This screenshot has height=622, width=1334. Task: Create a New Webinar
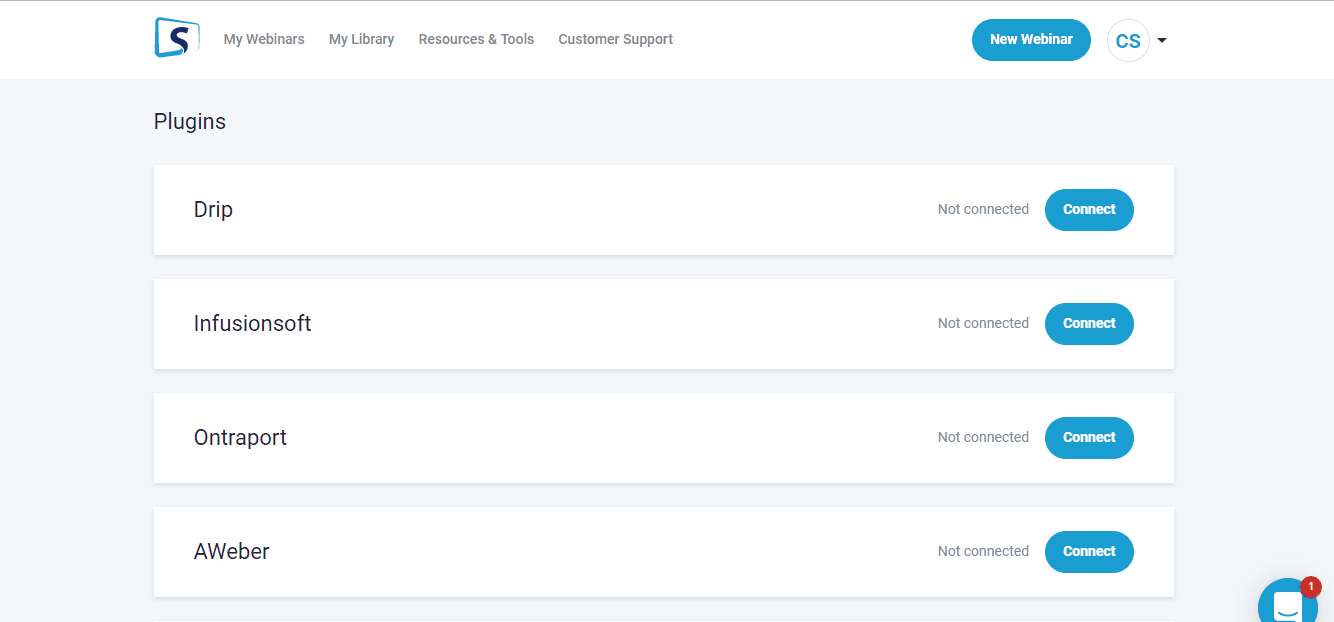click(x=1031, y=40)
